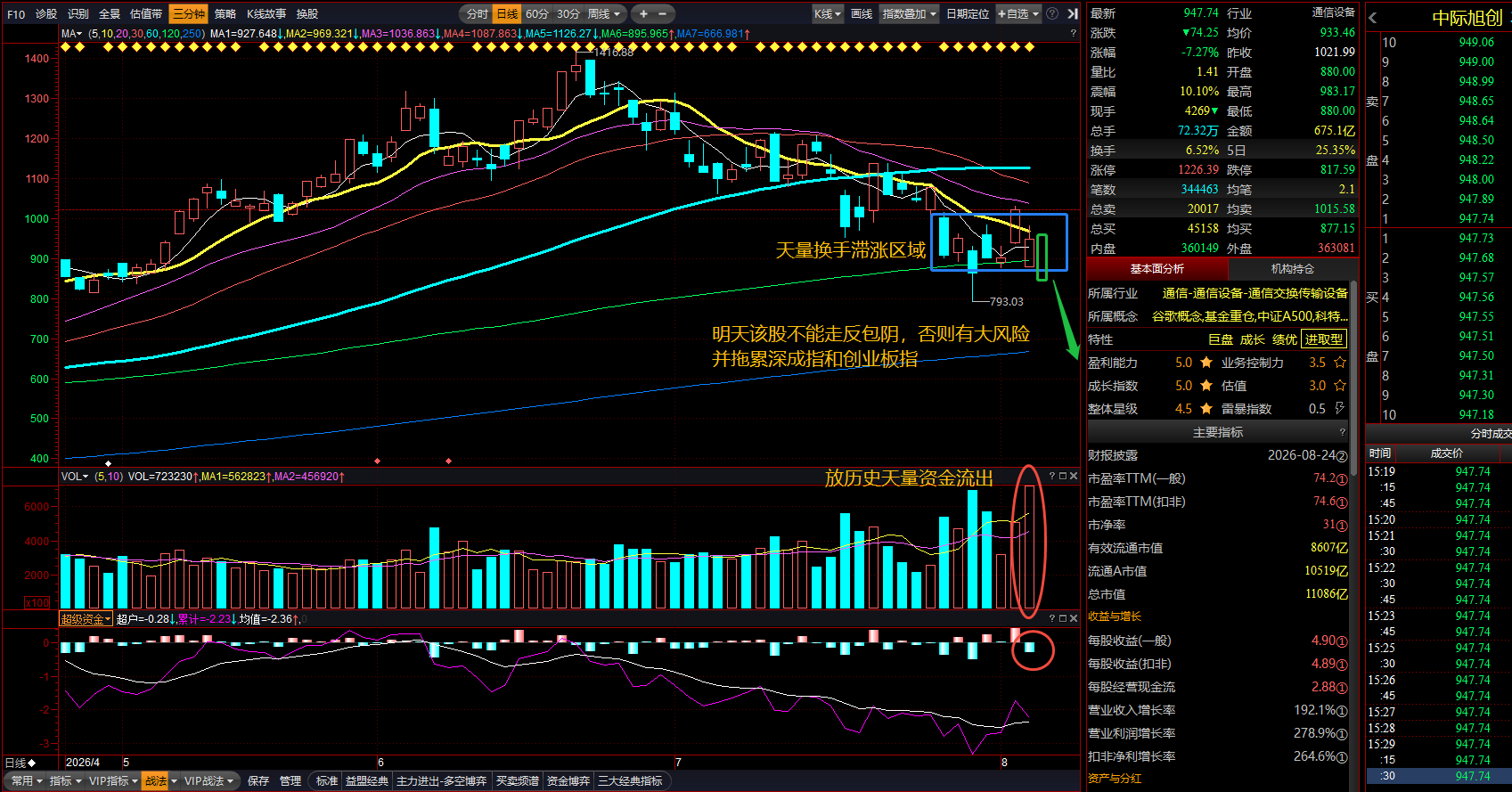Toggle the 三分钟 view button
This screenshot has width=1512, height=792.
coord(189,13)
